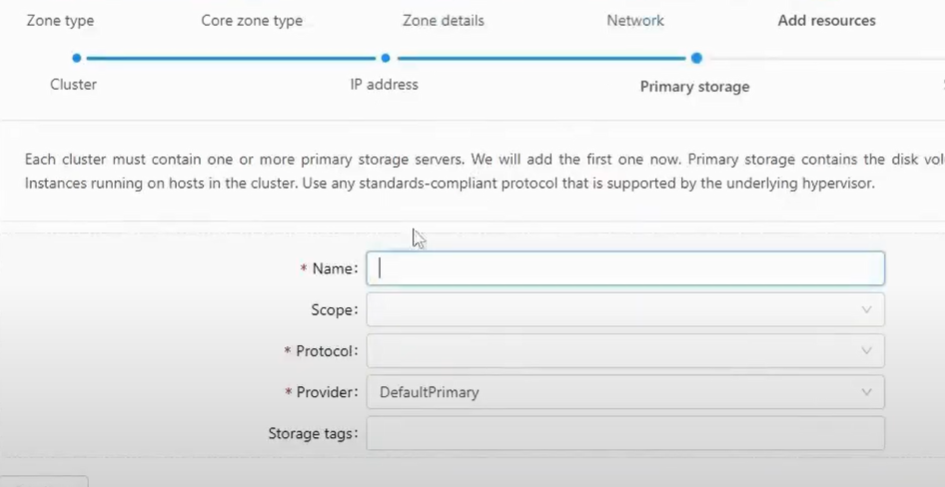Click the Cluster sub-step dot

[x=77, y=58]
